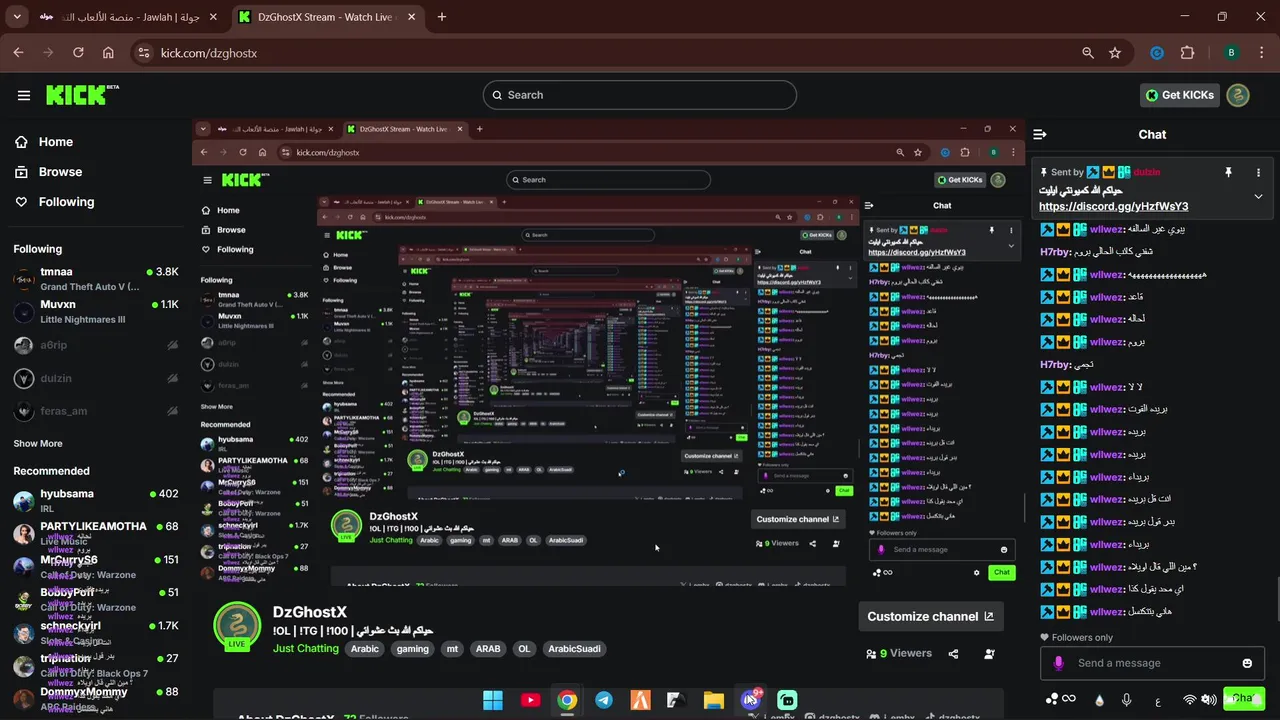Open Chrome three-dot menu in top toolbar

point(1261,53)
